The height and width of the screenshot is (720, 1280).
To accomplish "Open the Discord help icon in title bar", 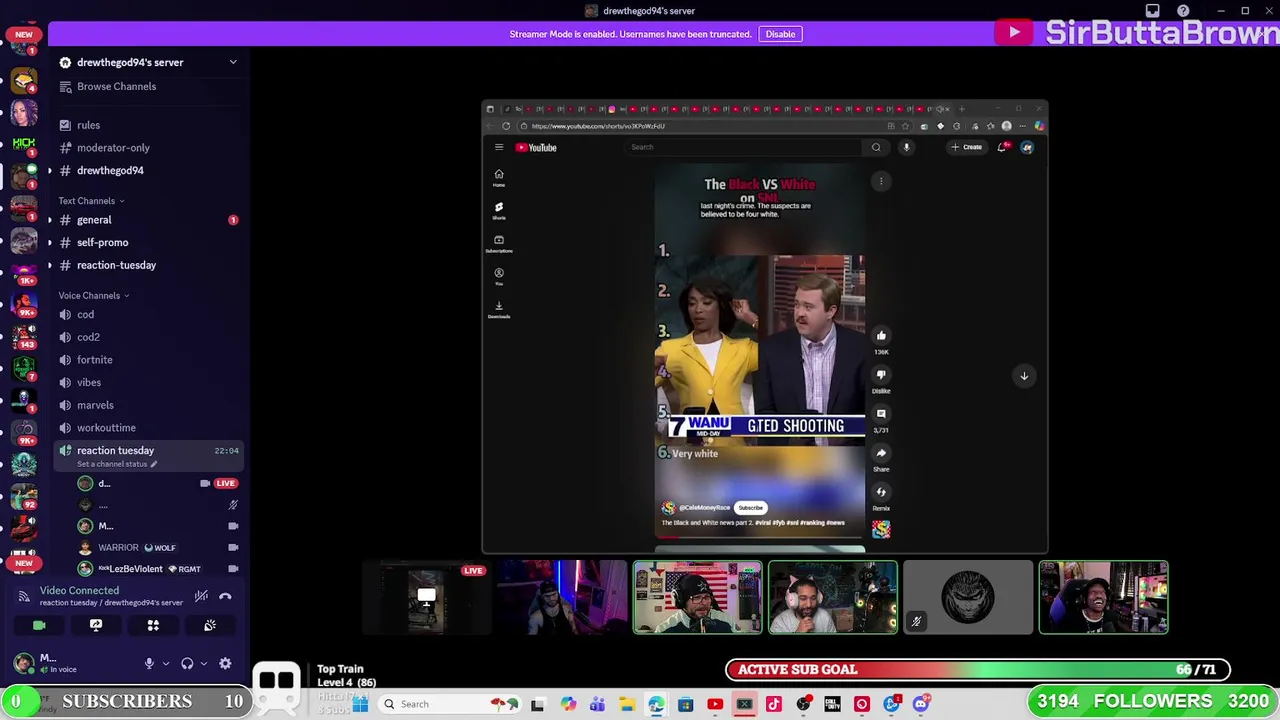I will [x=1183, y=11].
